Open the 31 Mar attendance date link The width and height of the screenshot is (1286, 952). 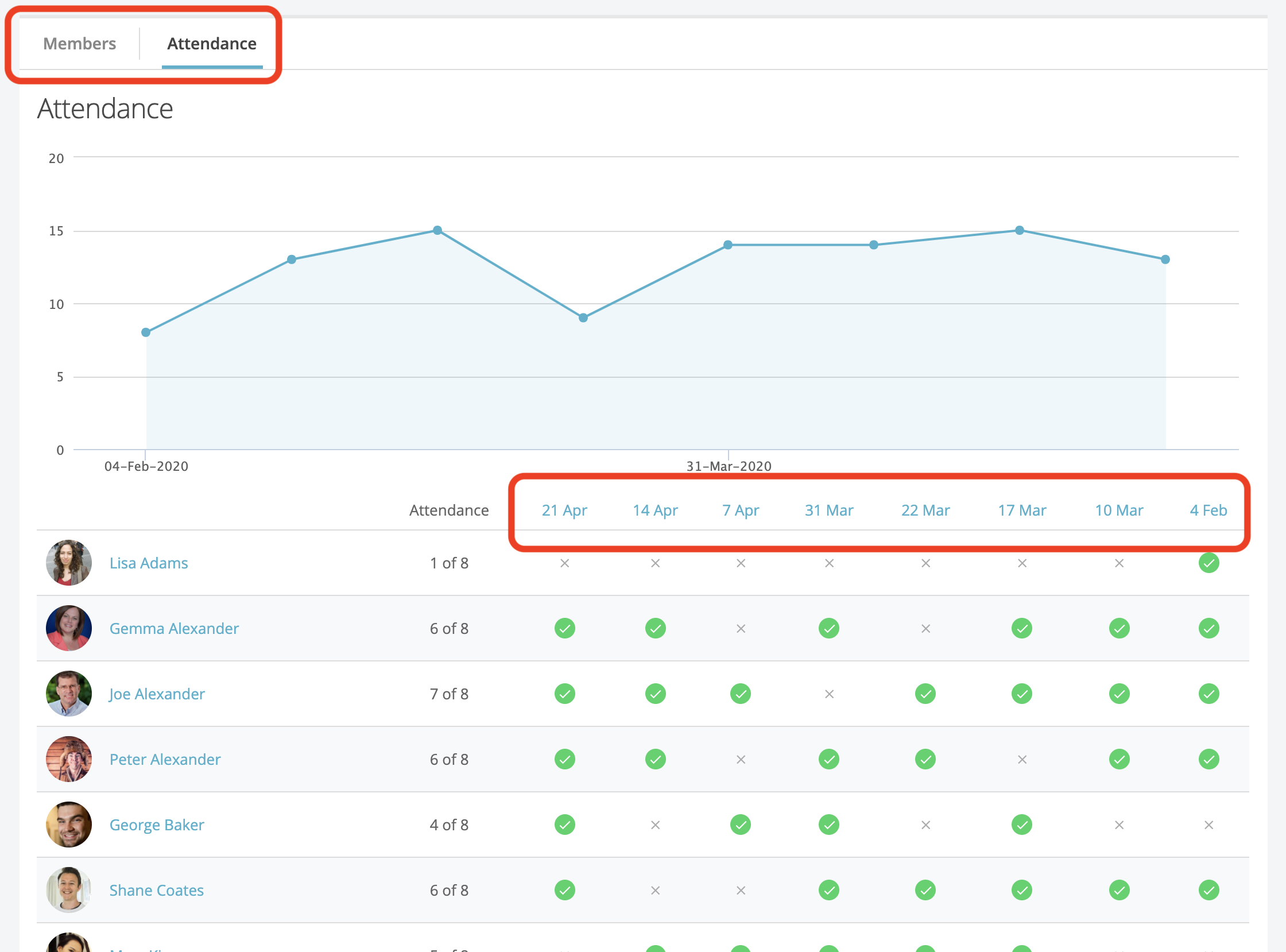828,510
